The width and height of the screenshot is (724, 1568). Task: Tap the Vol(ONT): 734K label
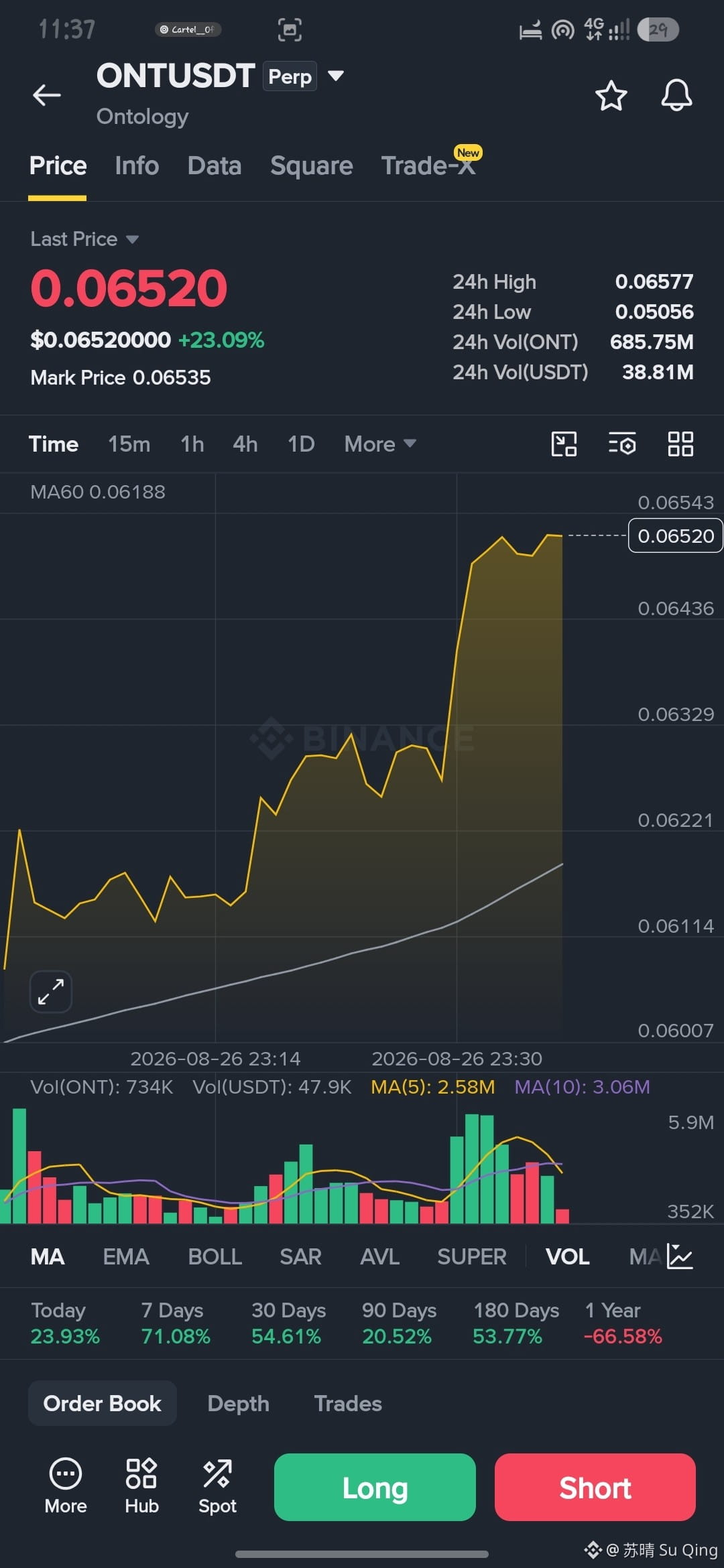pyautogui.click(x=102, y=1087)
